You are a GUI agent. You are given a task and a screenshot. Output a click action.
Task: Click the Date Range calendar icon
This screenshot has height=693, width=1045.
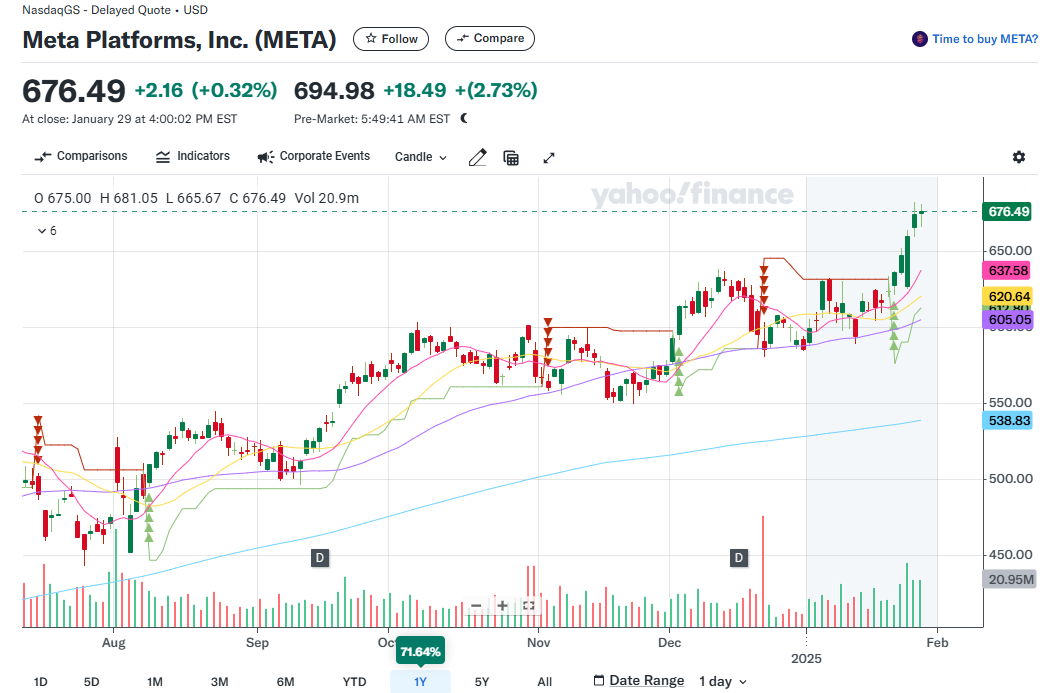click(x=598, y=680)
